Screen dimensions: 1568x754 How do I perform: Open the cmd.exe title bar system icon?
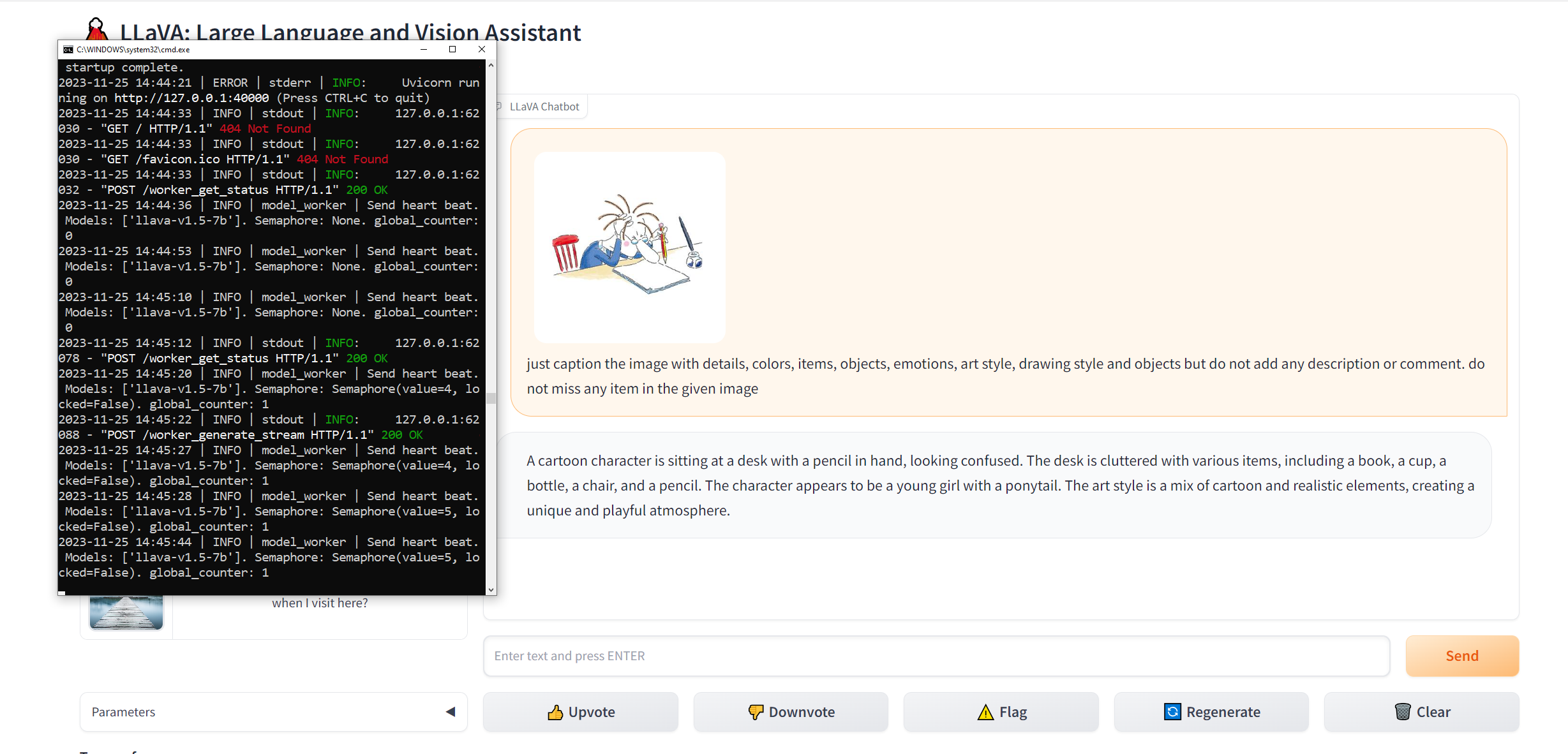68,49
